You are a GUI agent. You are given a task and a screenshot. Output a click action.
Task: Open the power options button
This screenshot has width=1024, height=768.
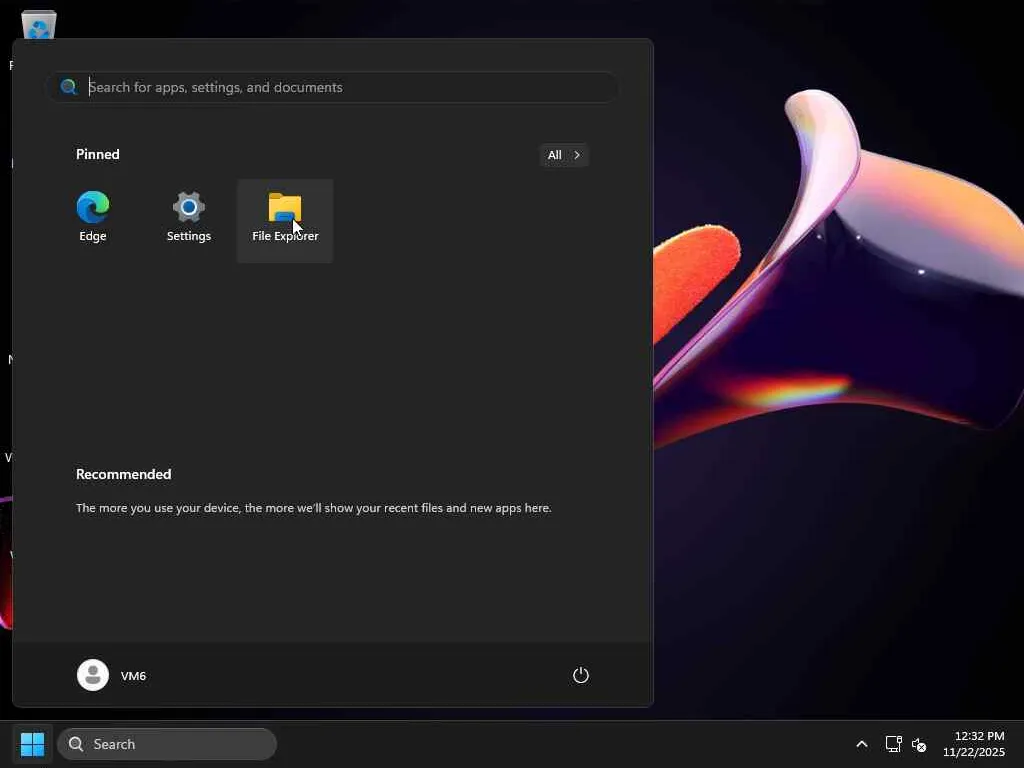coord(581,675)
